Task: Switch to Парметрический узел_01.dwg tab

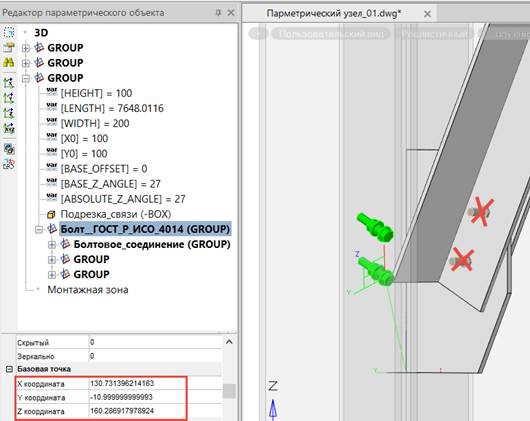Action: 334,14
